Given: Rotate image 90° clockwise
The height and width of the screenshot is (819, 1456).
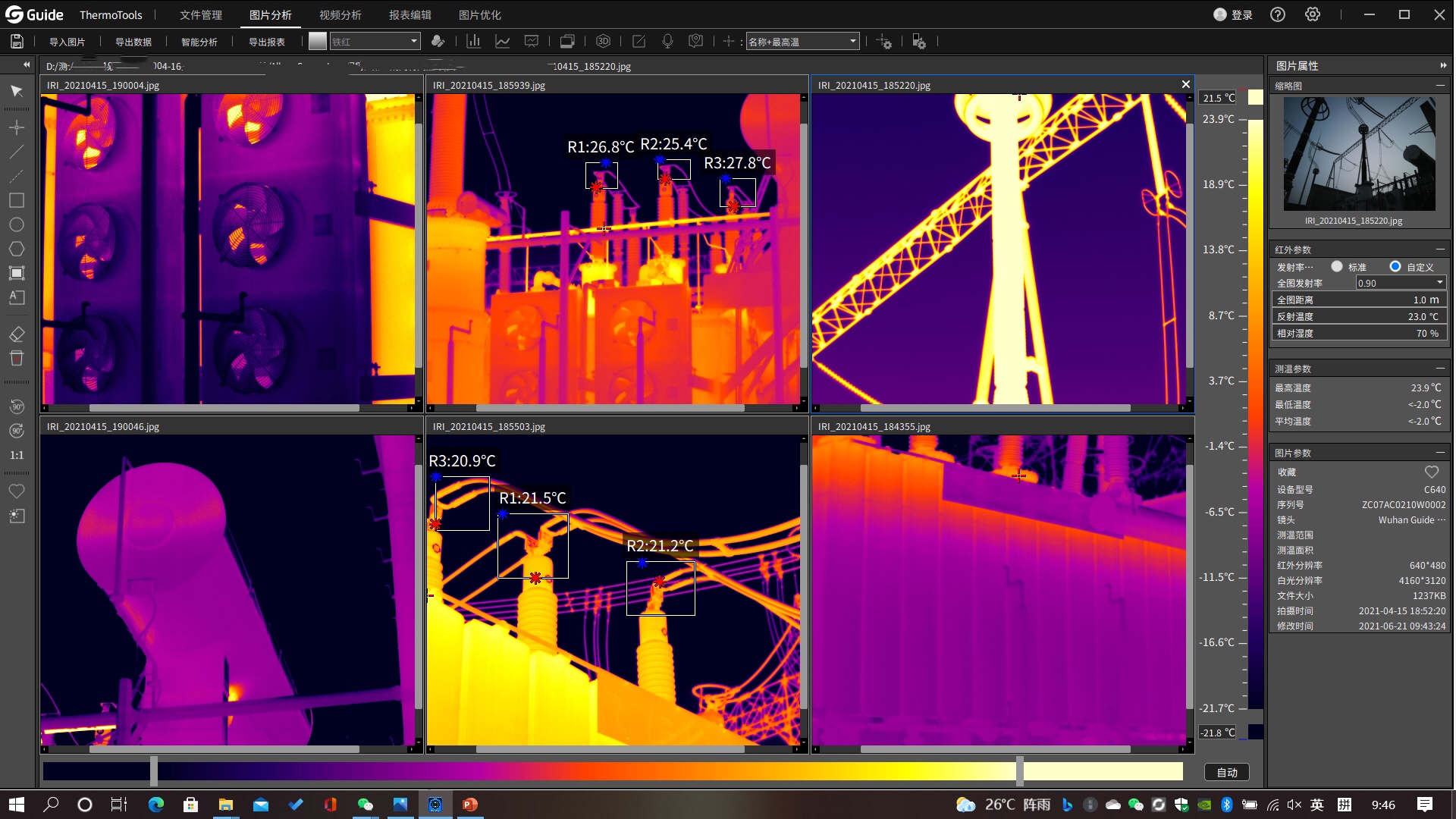Looking at the screenshot, I should pos(17,431).
